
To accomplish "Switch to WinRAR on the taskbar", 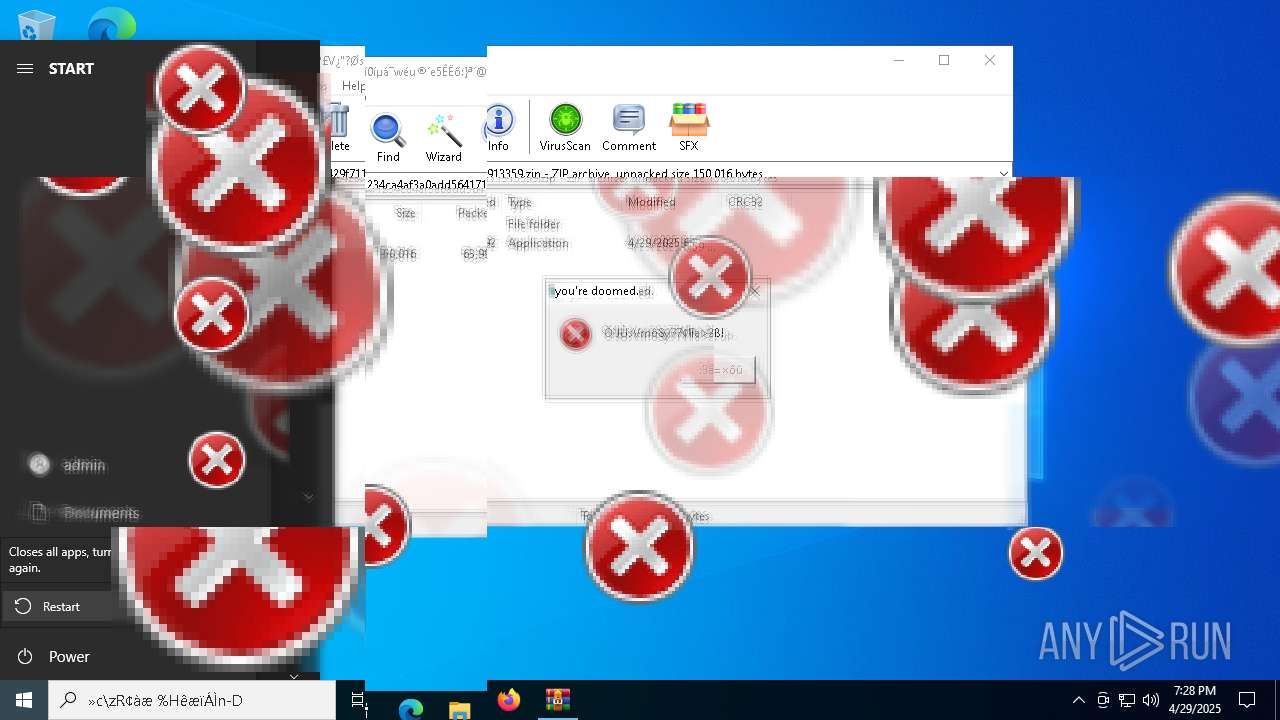I will click(557, 700).
